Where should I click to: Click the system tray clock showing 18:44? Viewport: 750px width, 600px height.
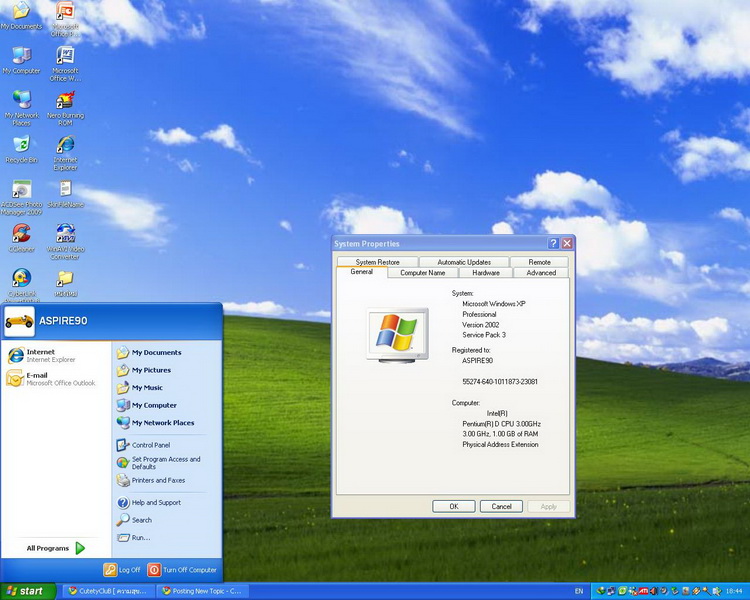pos(734,591)
